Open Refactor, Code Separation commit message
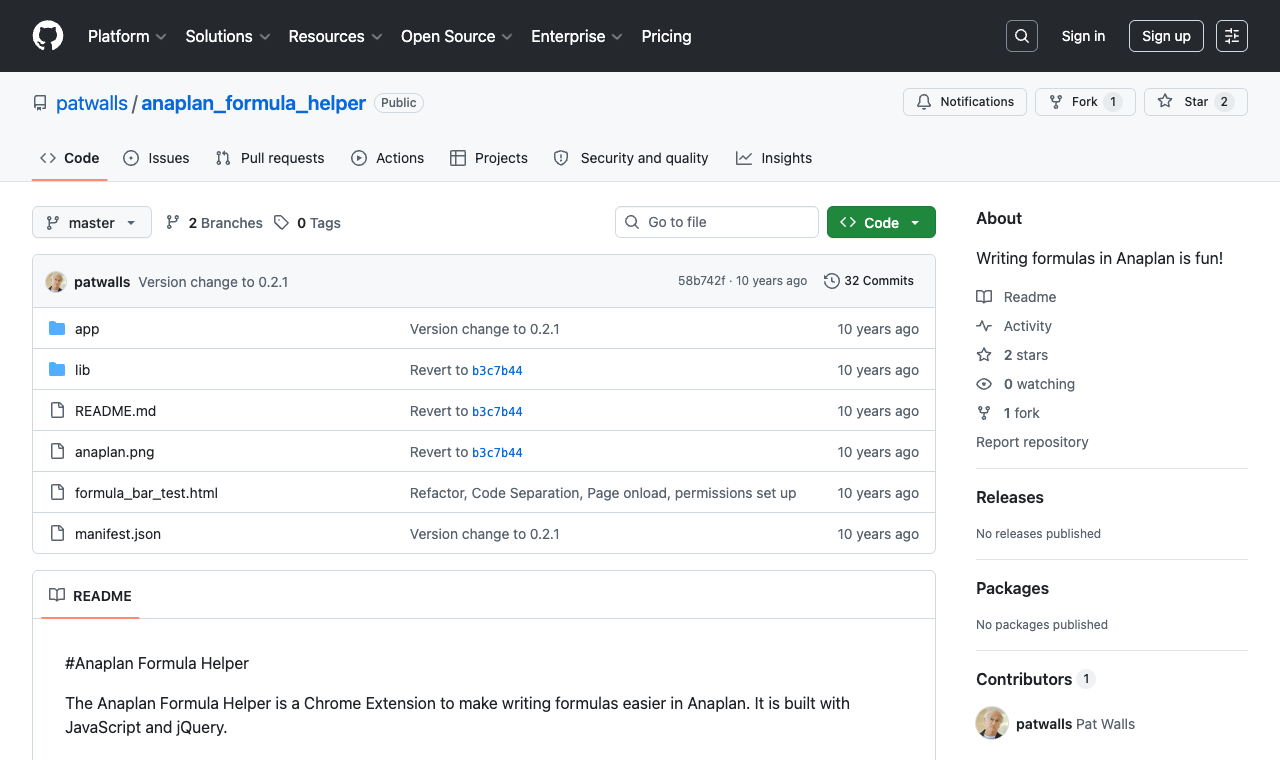 [603, 493]
